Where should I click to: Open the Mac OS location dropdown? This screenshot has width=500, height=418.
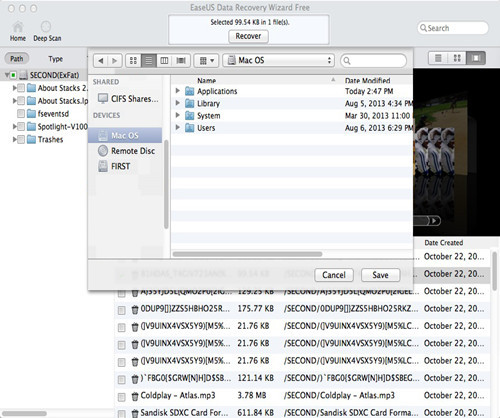coord(278,60)
